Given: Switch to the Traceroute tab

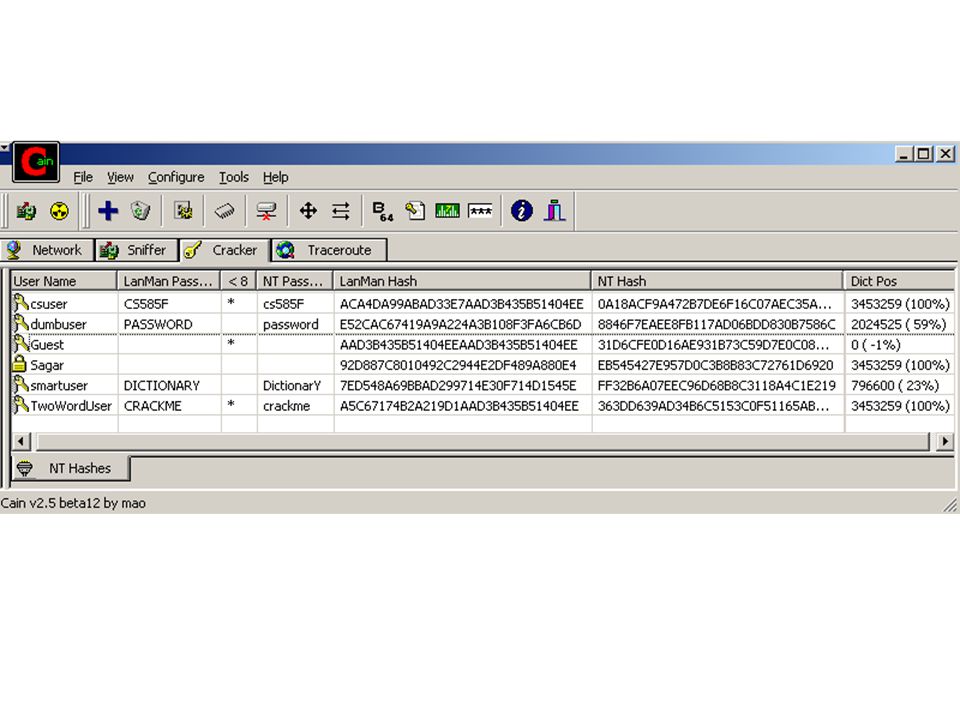Looking at the screenshot, I should [329, 250].
